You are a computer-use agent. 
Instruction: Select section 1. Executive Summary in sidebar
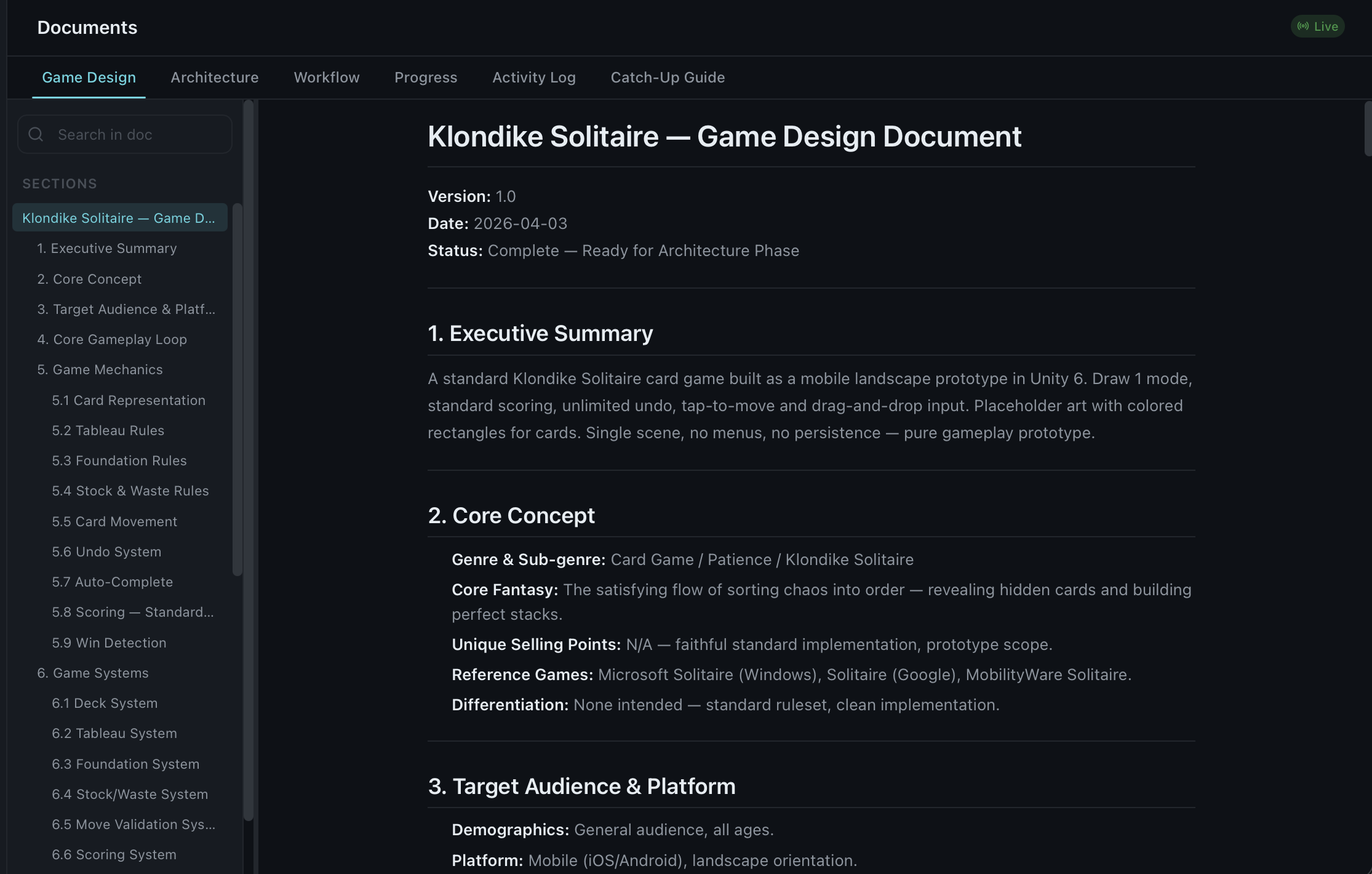pyautogui.click(x=106, y=248)
